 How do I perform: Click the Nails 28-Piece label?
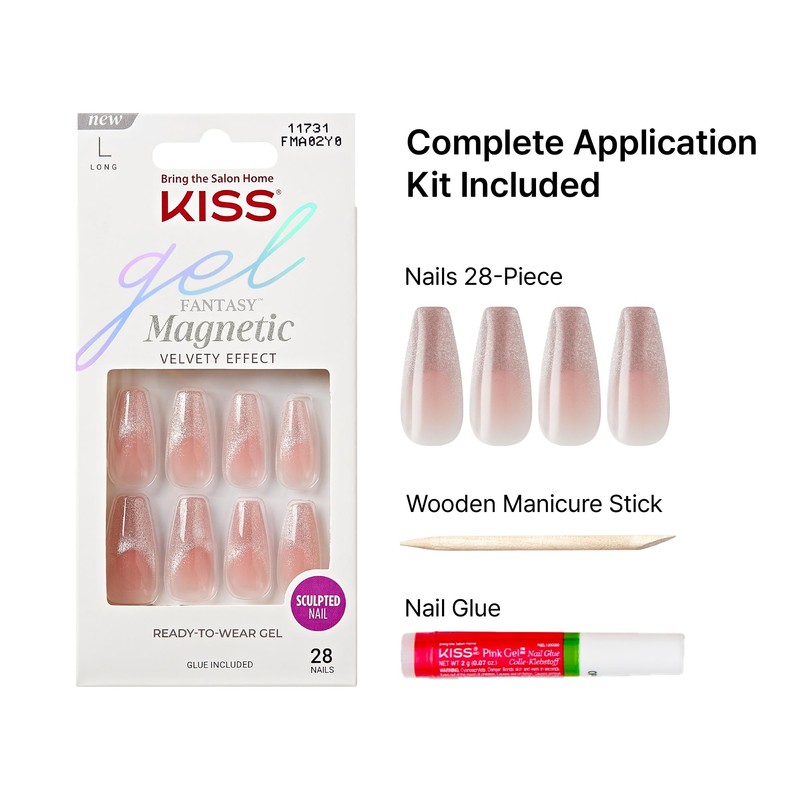483,277
